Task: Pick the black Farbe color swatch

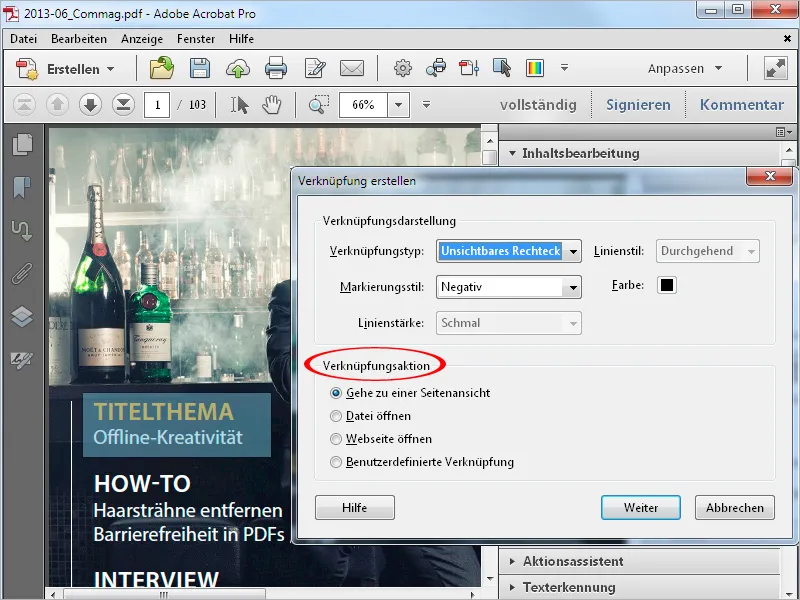Action: tap(667, 285)
